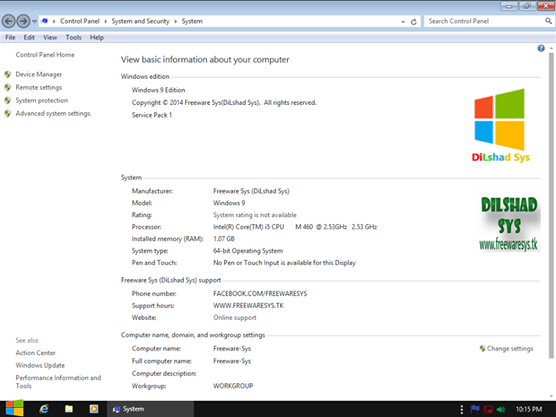Refresh the System page

[413, 22]
